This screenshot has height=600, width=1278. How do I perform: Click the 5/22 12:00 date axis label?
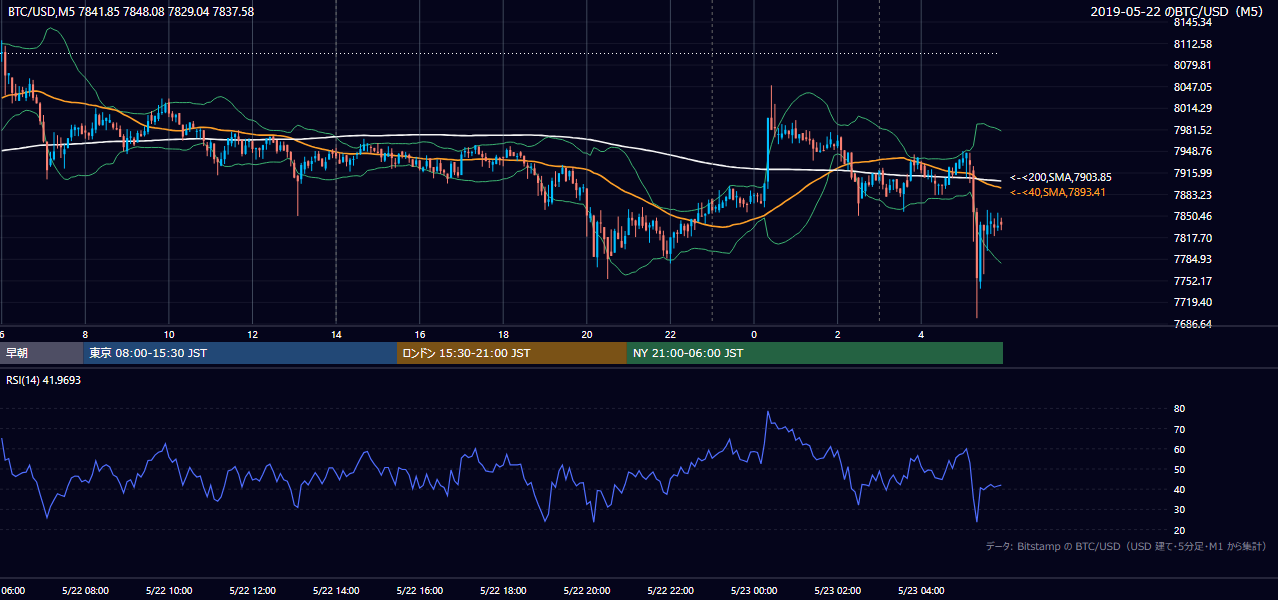[x=252, y=591]
